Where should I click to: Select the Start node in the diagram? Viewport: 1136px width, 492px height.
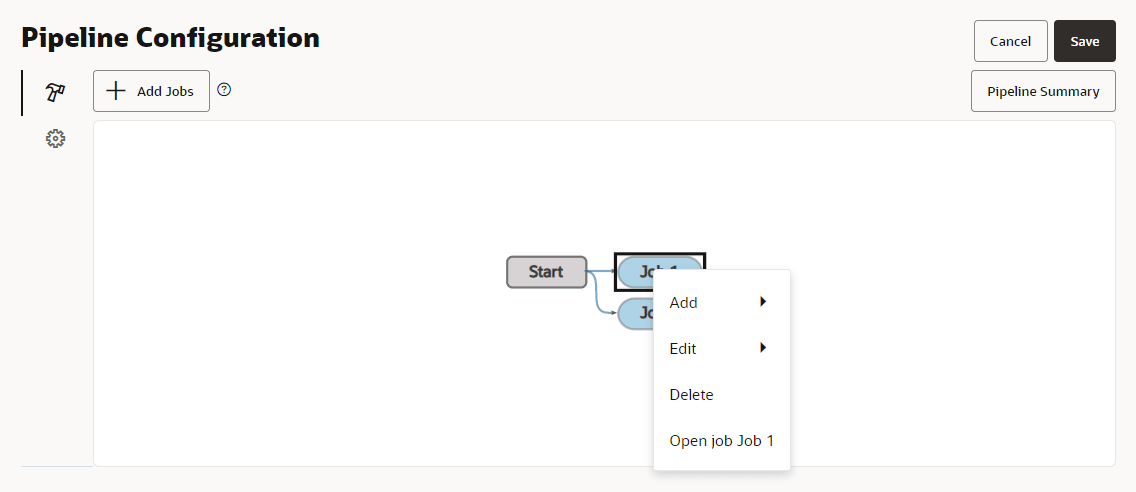pos(546,272)
